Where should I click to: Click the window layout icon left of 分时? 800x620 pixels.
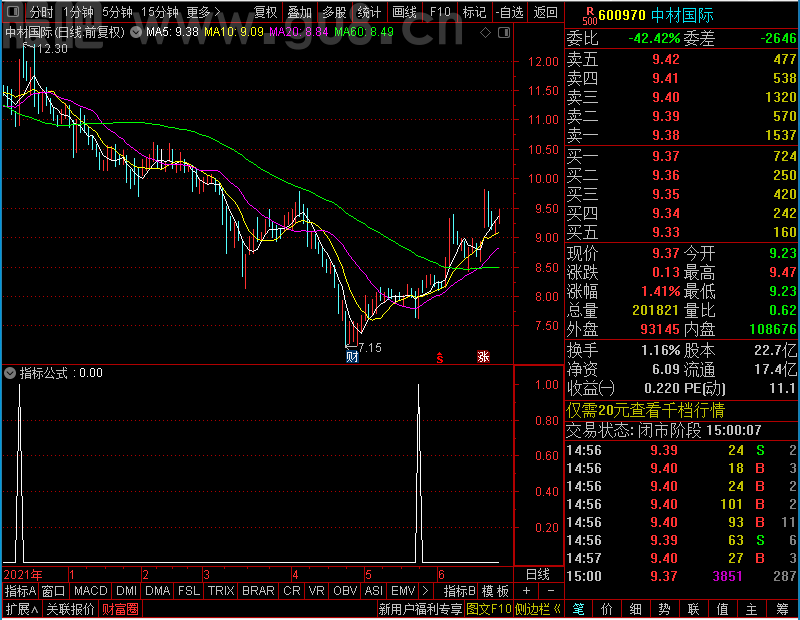(13, 11)
